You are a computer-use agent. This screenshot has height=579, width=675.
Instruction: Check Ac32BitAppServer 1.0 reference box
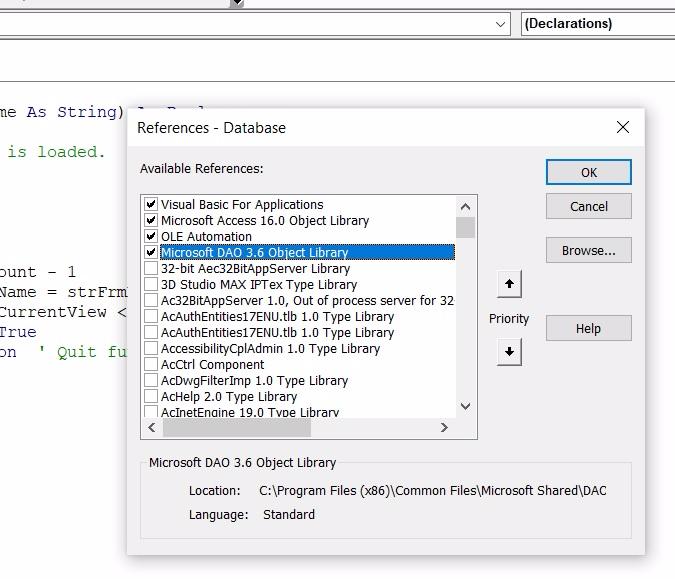(x=151, y=300)
